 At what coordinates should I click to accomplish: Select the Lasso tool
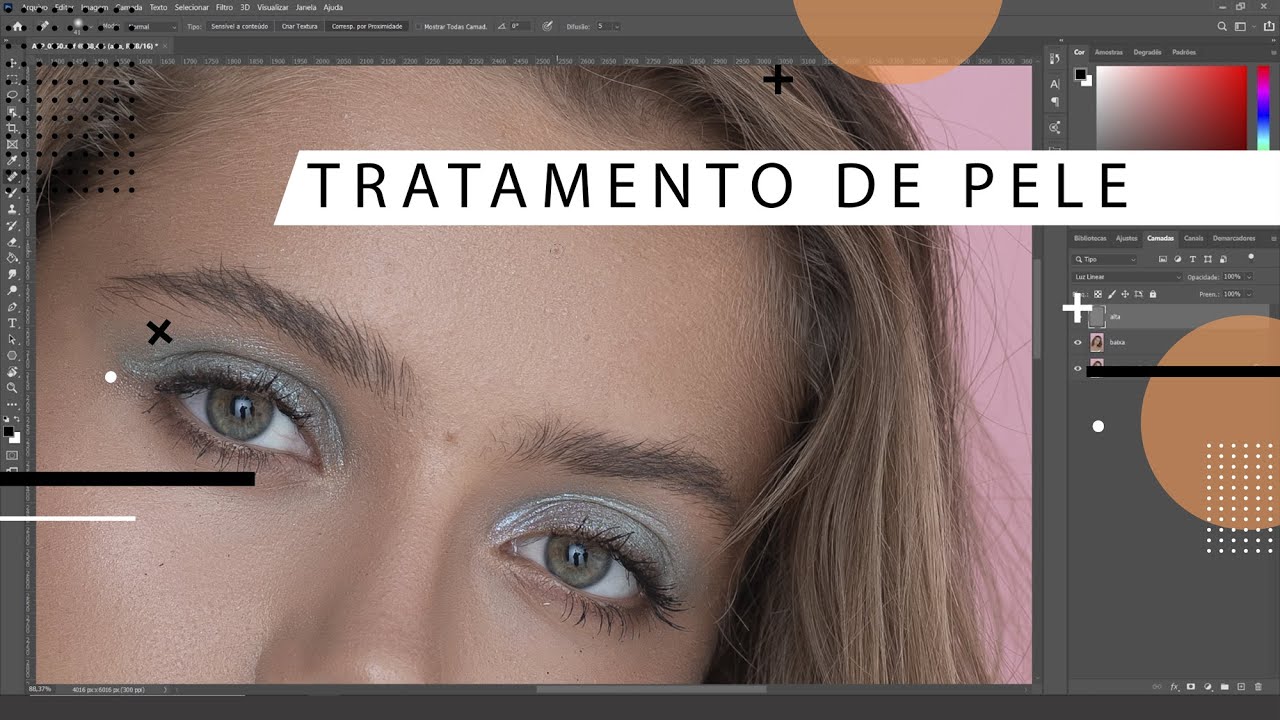(x=11, y=94)
